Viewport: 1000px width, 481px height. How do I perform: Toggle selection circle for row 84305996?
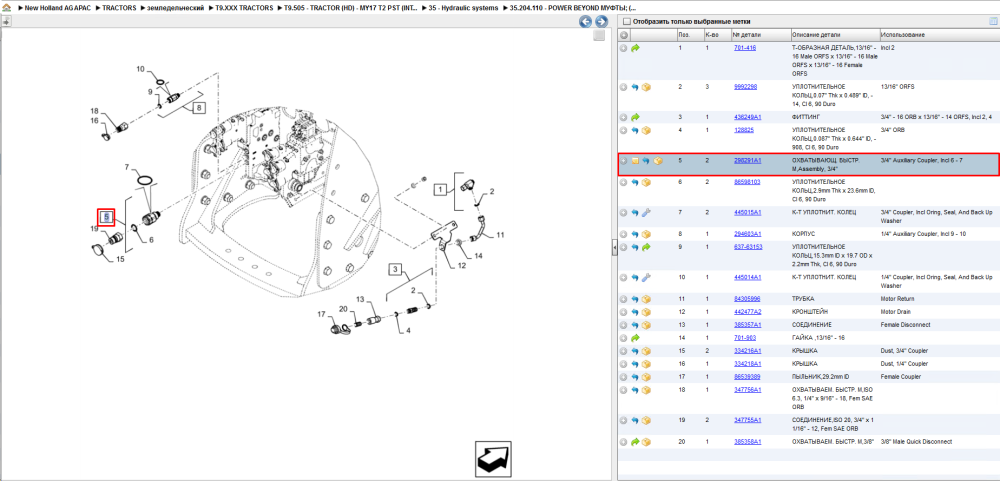click(624, 299)
